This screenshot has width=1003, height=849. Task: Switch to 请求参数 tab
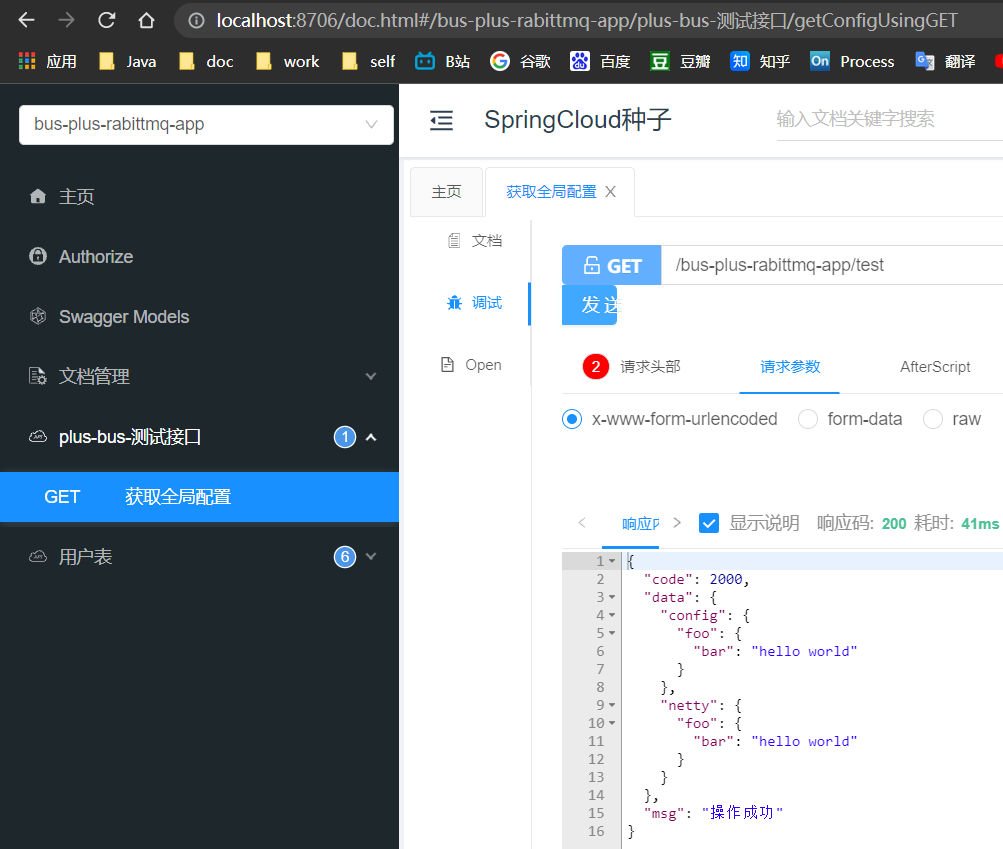tap(790, 367)
